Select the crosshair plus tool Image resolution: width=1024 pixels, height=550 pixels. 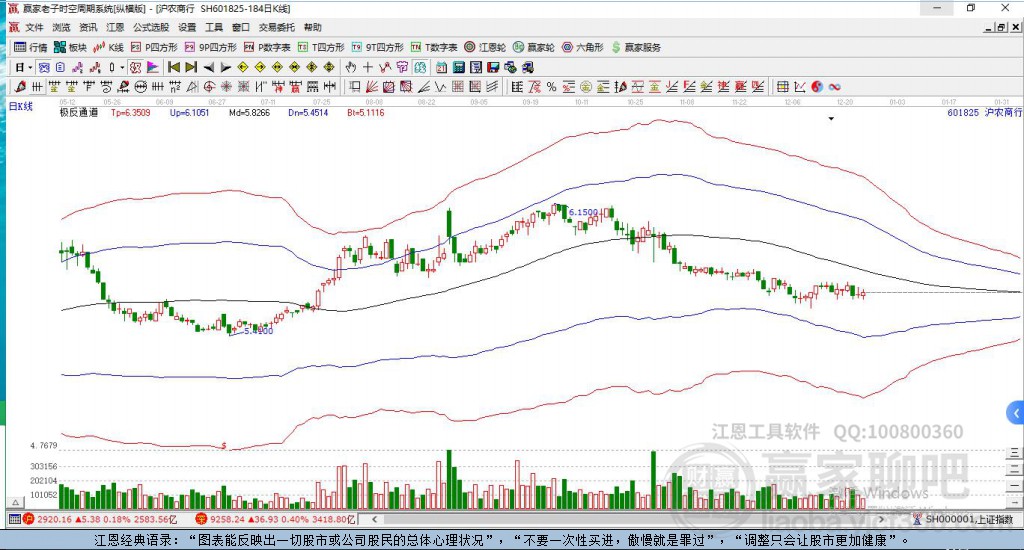point(368,67)
